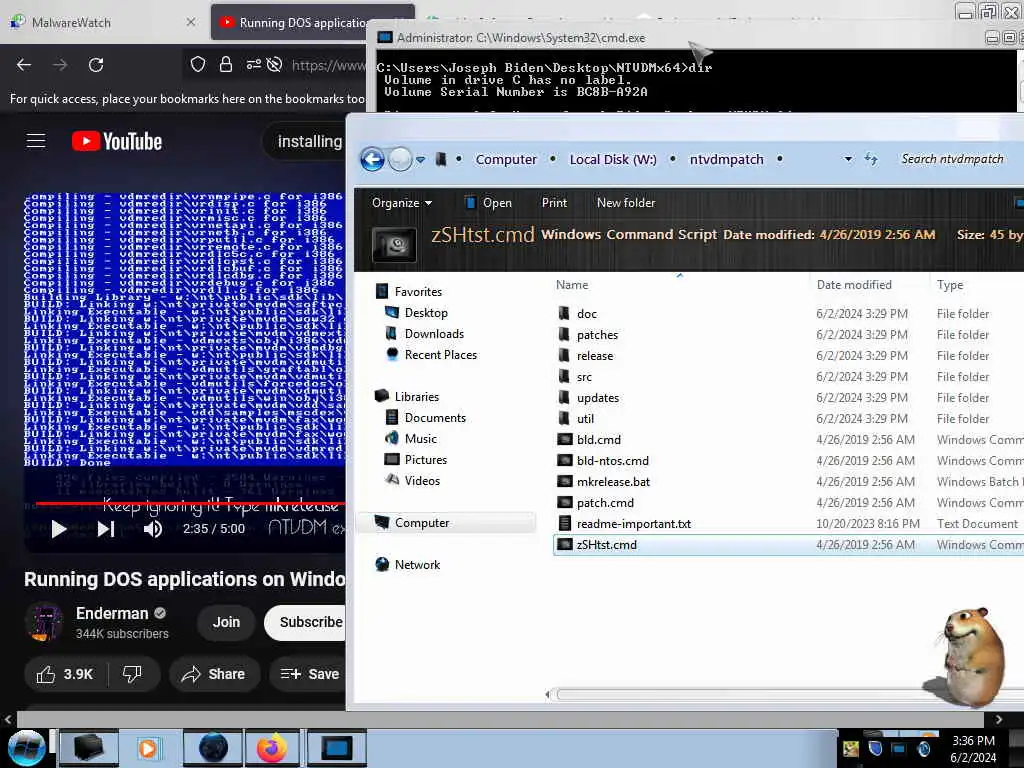Viewport: 1024px width, 768px height.
Task: Open Downloads under Favorites
Action: [434, 334]
